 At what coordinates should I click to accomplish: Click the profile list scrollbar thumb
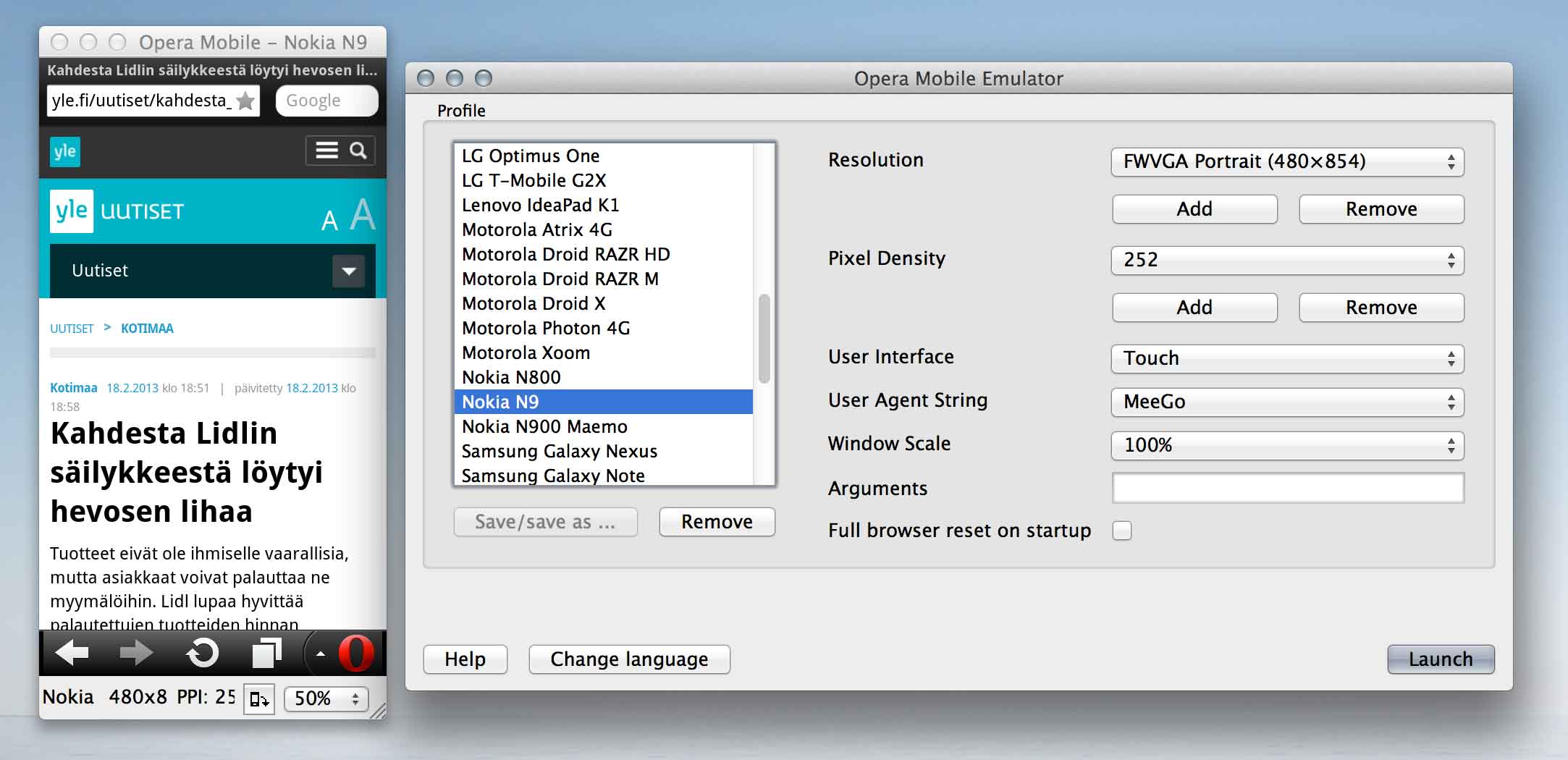(x=764, y=339)
